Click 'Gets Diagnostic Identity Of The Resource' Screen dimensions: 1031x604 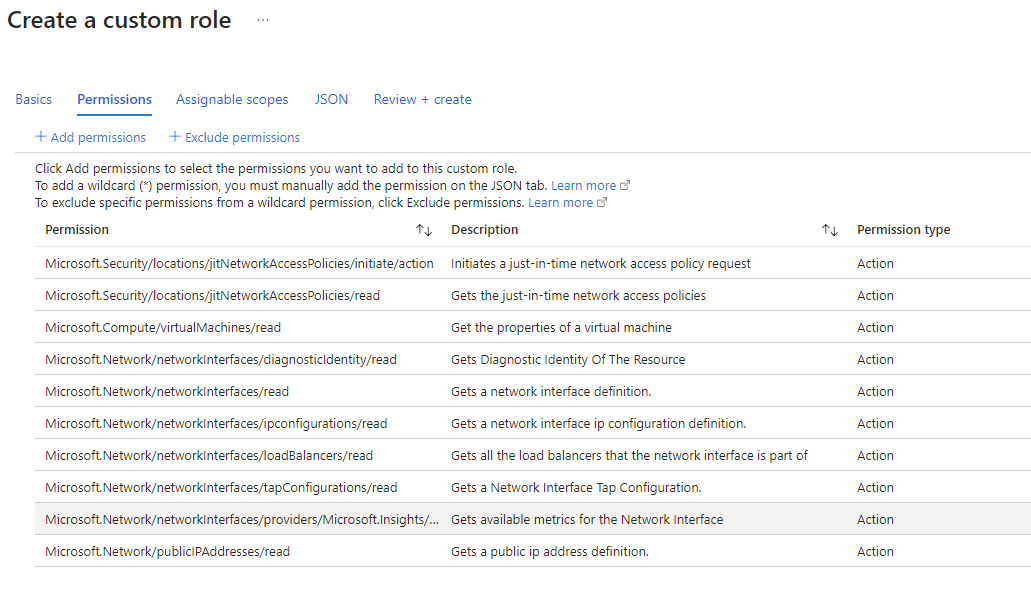[568, 360]
